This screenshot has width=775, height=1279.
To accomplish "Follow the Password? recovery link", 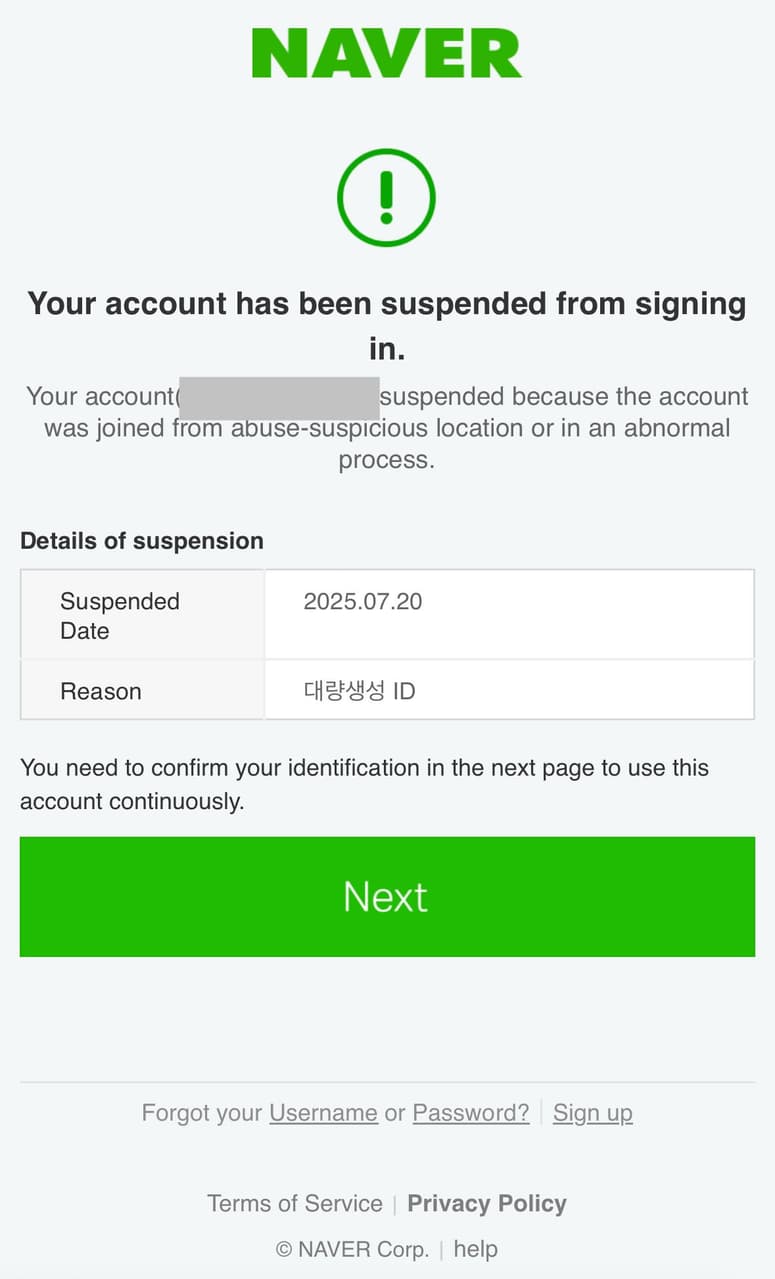I will click(x=471, y=1113).
